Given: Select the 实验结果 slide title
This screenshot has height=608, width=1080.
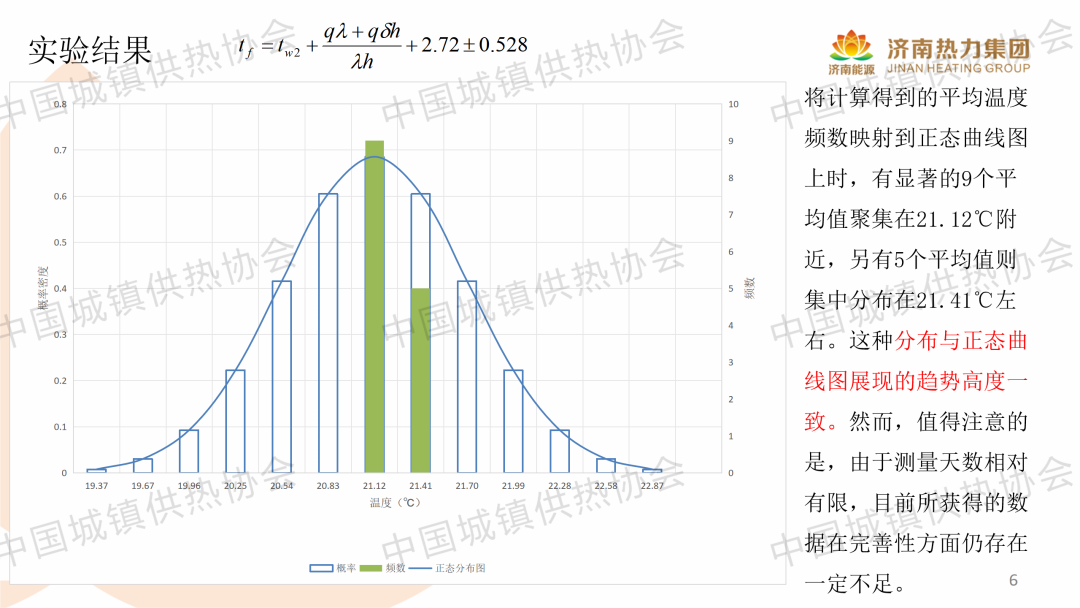Looking at the screenshot, I should (90, 49).
